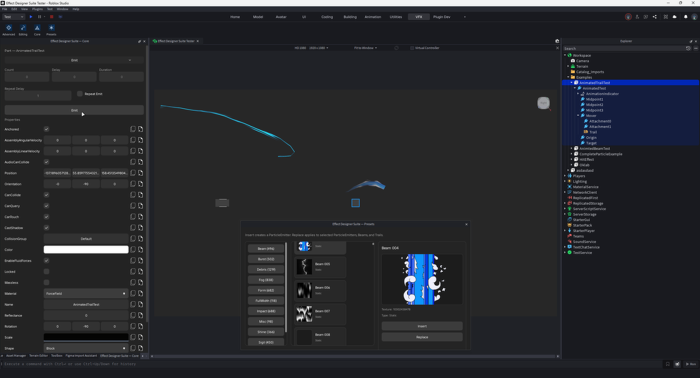Viewport: 700px width, 378px height.
Task: Switch to the Plugin Dev ribbon tab
Action: (442, 17)
